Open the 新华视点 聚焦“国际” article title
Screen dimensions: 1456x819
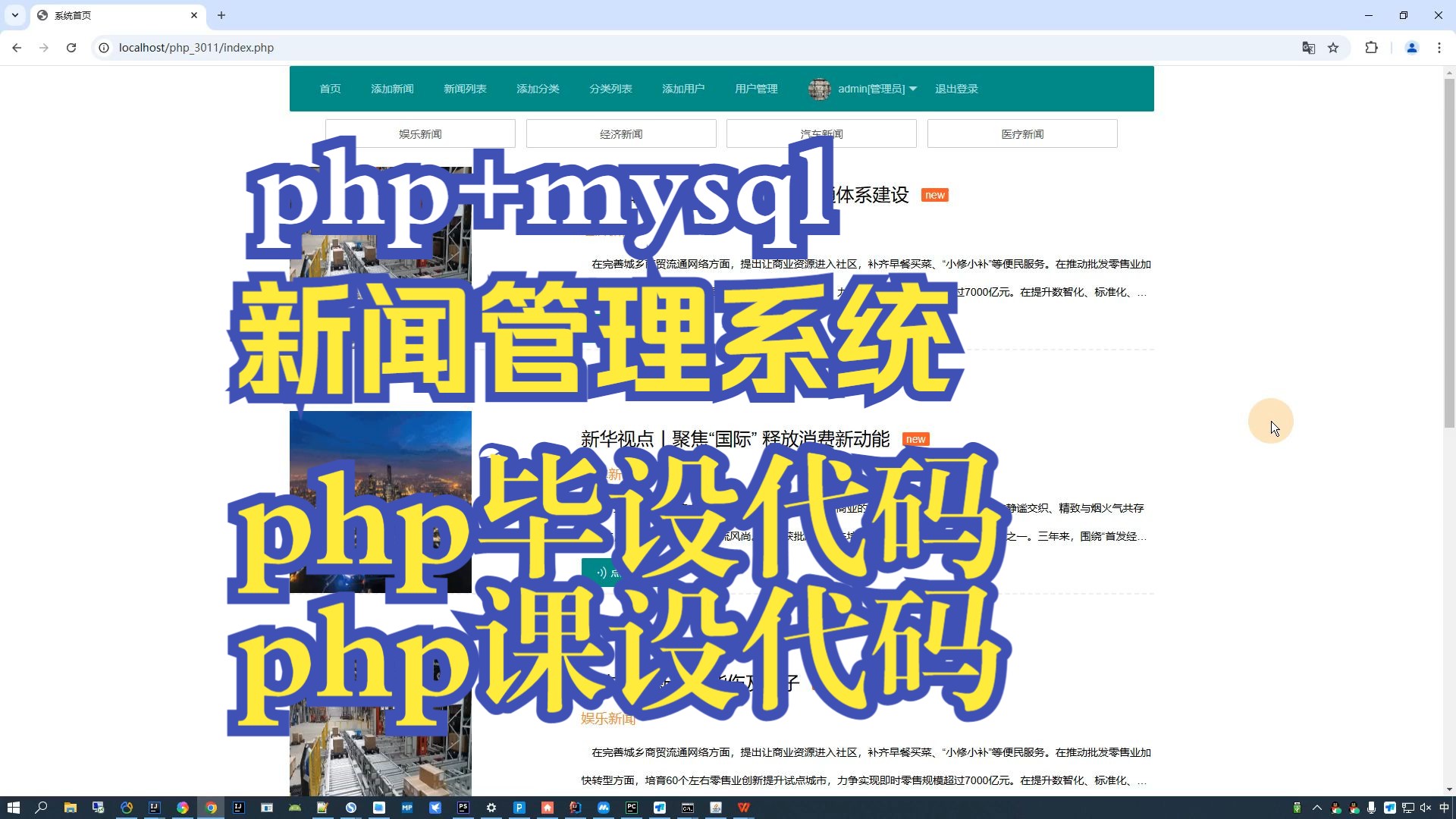pyautogui.click(x=735, y=438)
